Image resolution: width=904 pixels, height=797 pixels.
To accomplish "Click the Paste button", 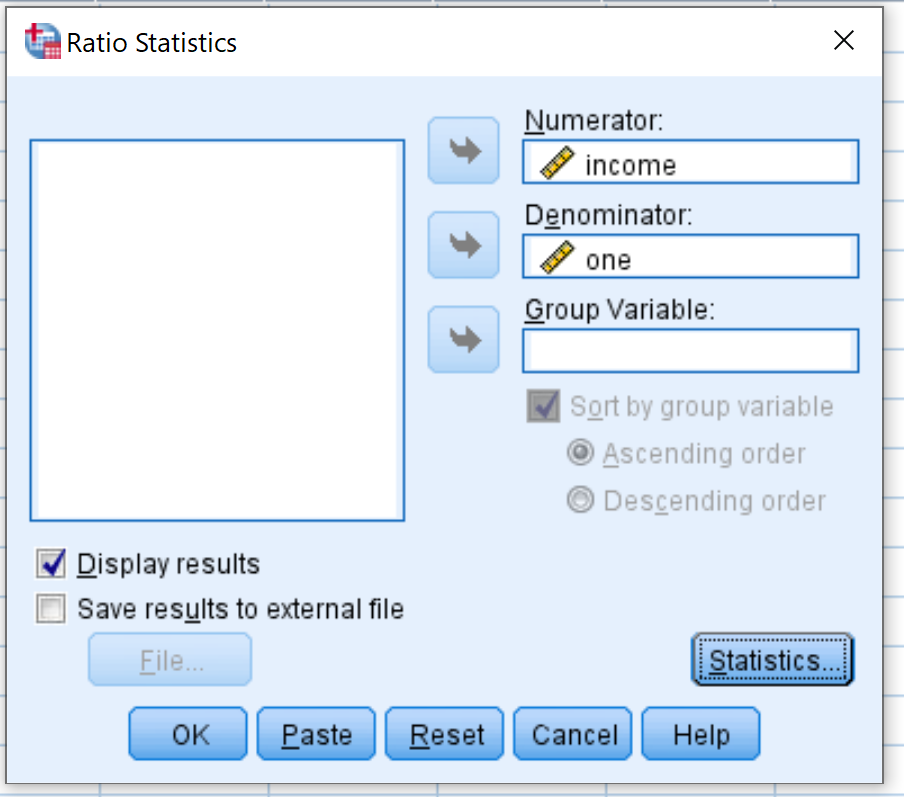I will 316,734.
